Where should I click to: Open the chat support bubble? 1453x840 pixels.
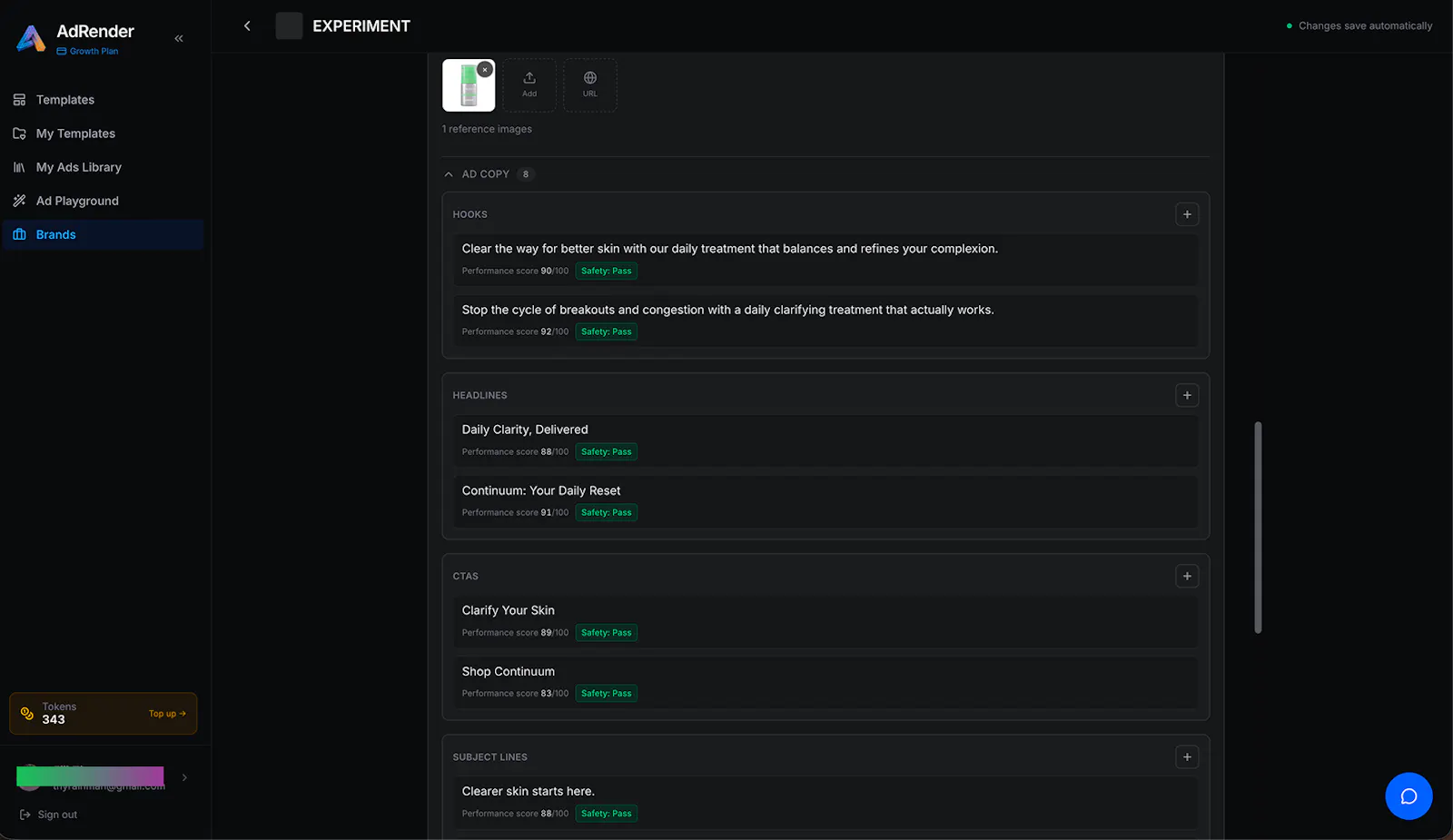click(x=1409, y=796)
